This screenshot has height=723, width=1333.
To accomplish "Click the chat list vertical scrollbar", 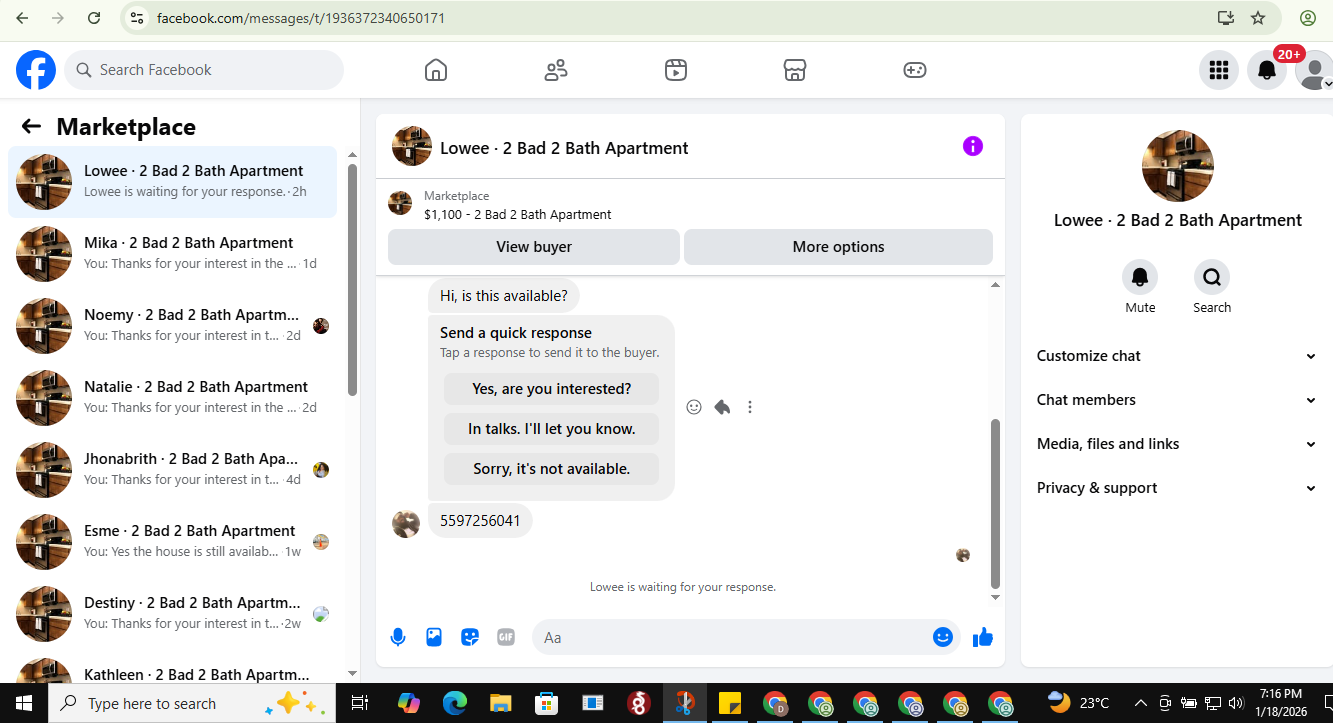I will click(352, 280).
